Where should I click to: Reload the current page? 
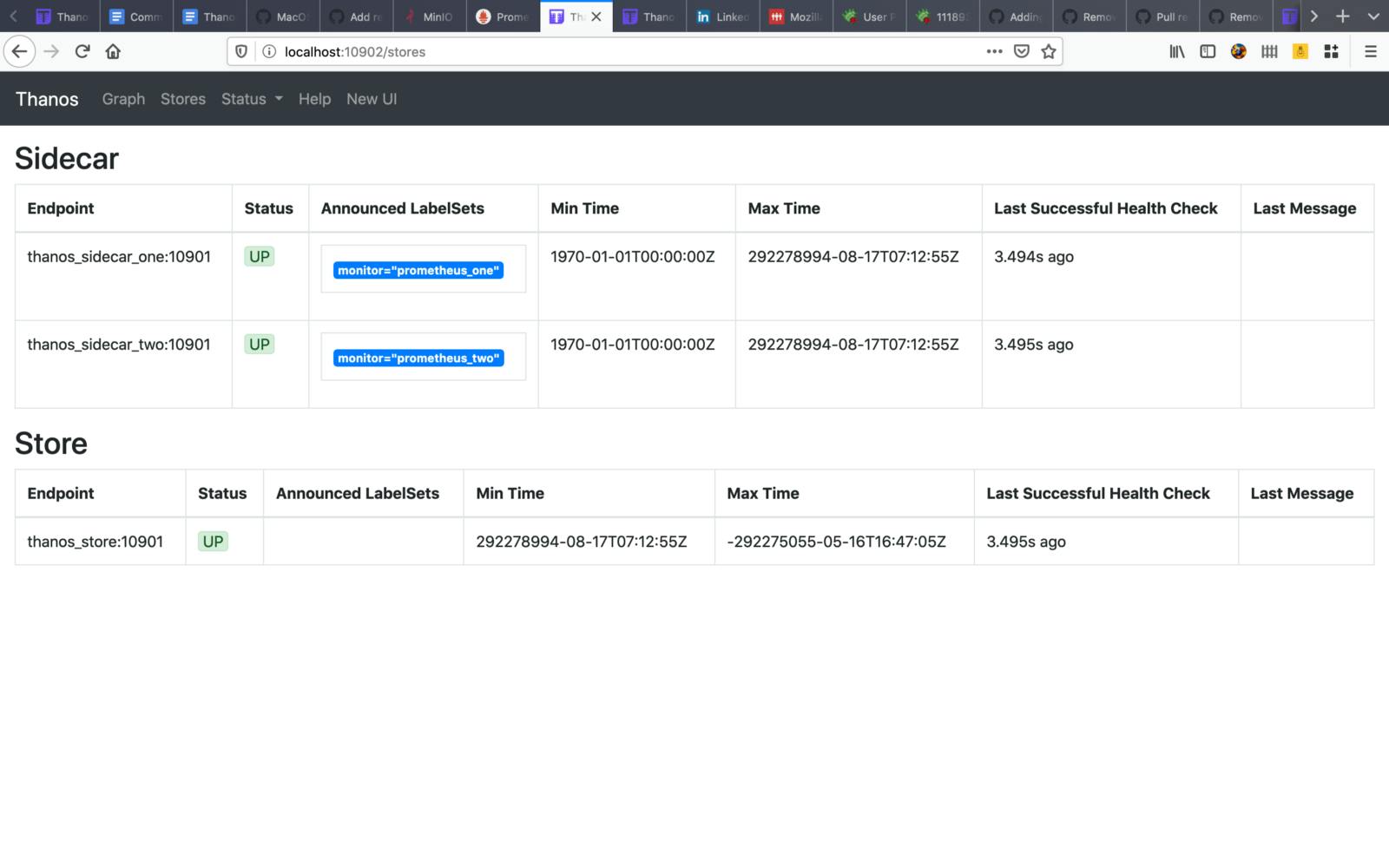82,51
